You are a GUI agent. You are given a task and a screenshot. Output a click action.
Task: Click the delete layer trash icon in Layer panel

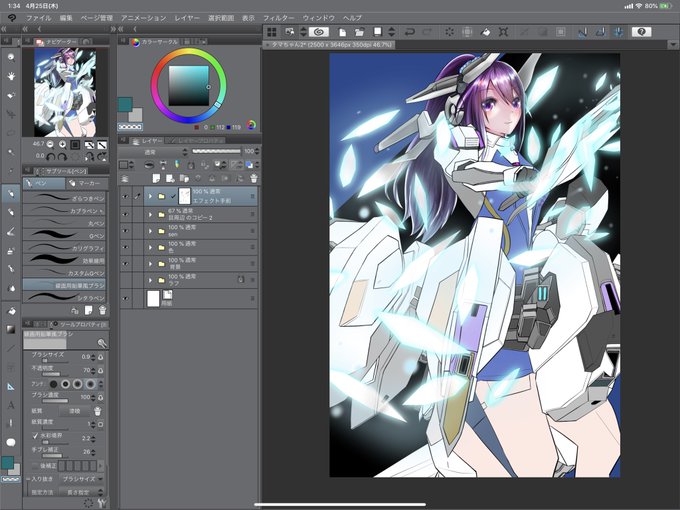(254, 178)
